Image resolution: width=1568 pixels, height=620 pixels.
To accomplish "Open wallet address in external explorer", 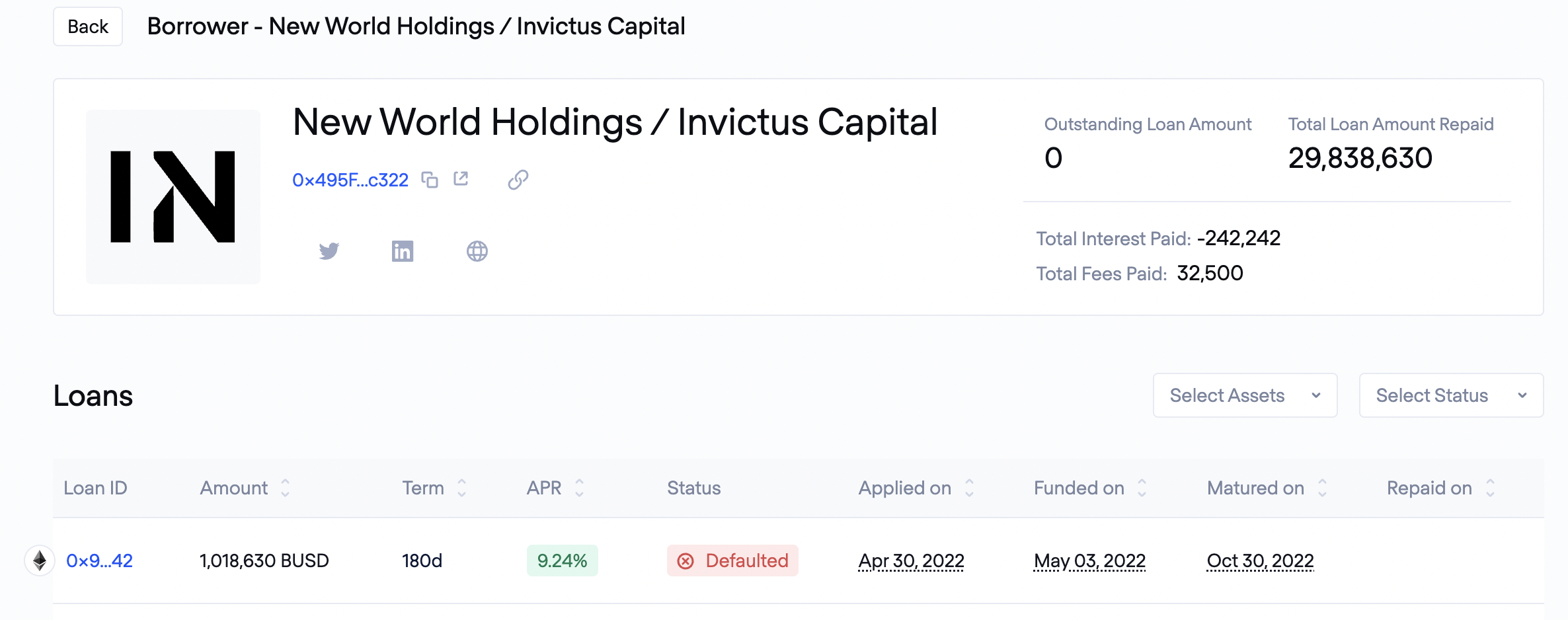I will pyautogui.click(x=461, y=179).
